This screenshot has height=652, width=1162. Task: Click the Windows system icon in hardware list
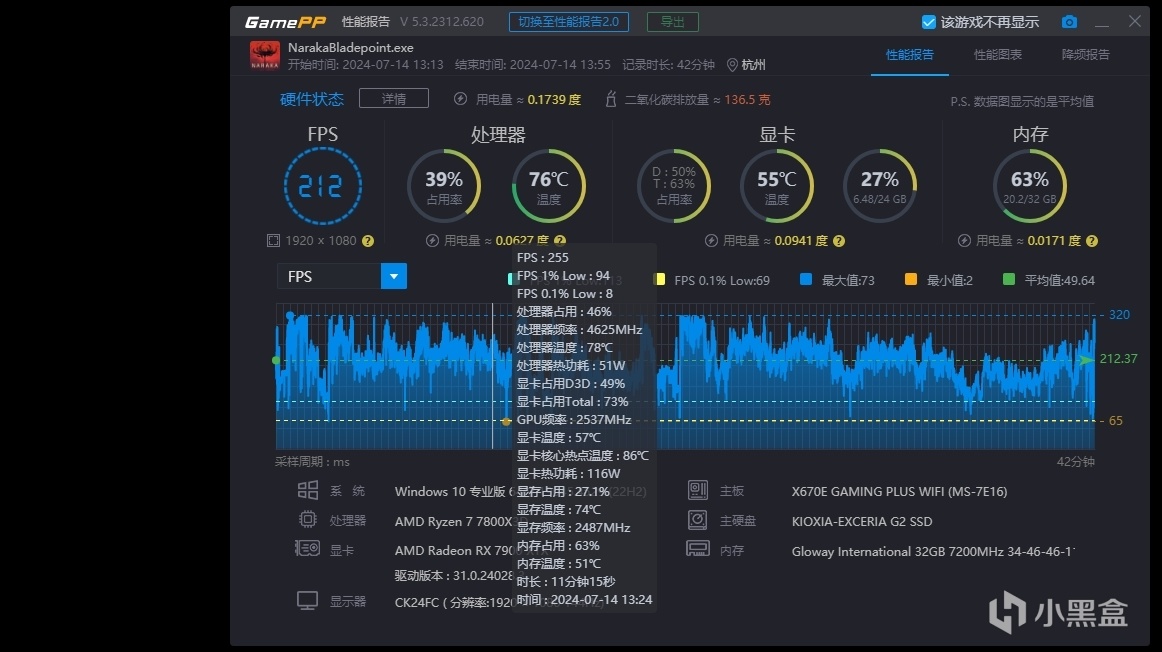tap(308, 490)
